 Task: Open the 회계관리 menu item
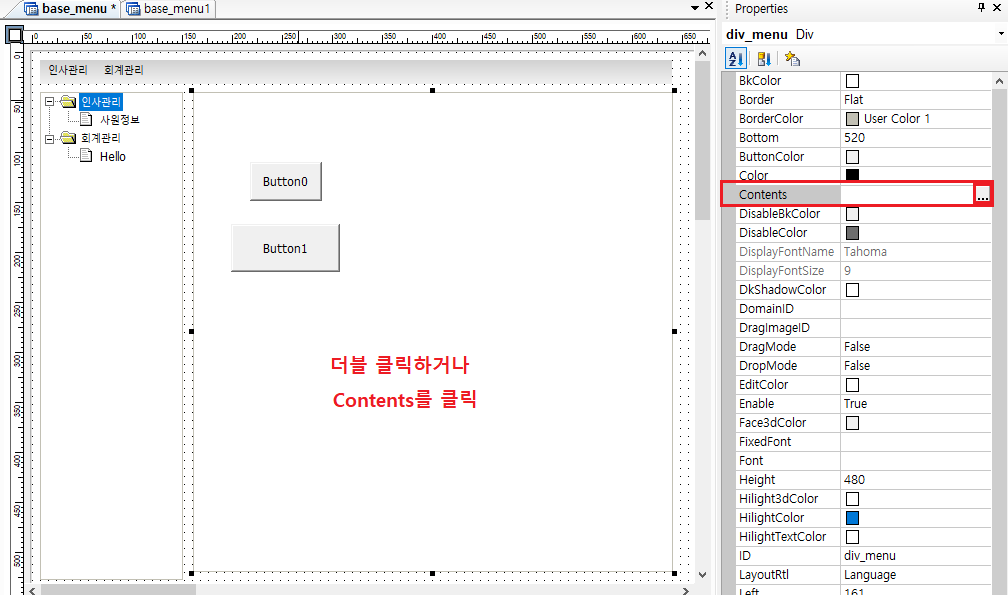point(124,70)
